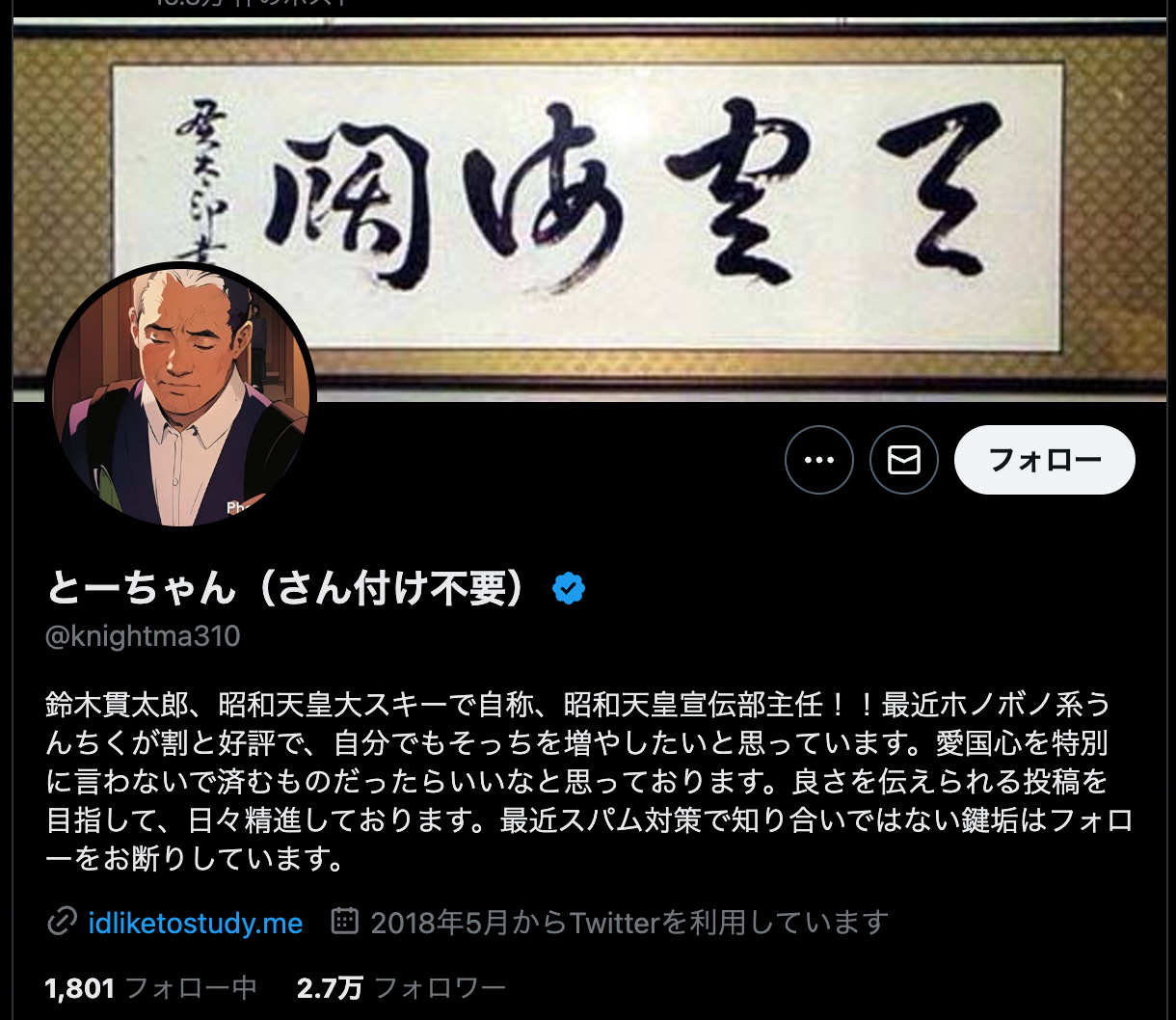Click the envelope message icon
Screen dimensions: 1176x1020
[903, 460]
